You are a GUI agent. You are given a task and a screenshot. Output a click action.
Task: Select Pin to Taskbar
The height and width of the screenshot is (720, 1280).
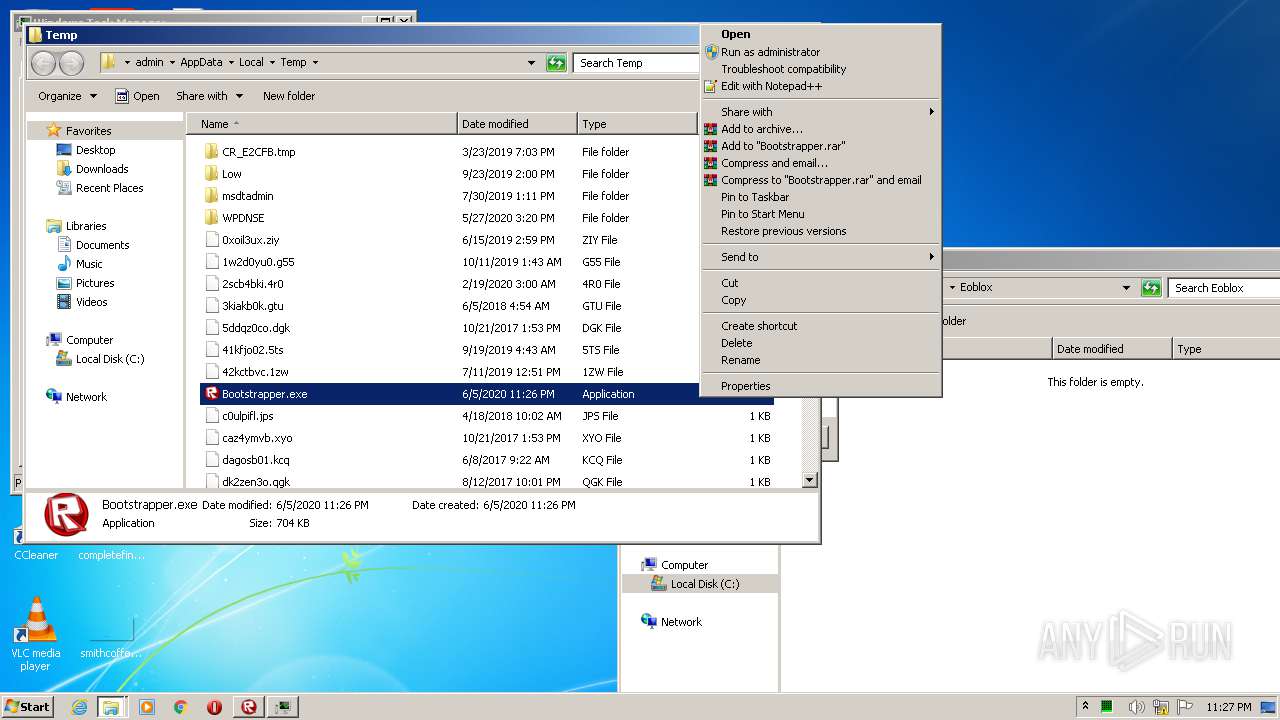pos(755,197)
